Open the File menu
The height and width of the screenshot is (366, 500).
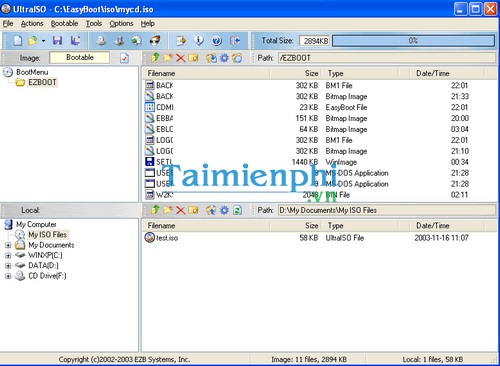click(x=8, y=23)
